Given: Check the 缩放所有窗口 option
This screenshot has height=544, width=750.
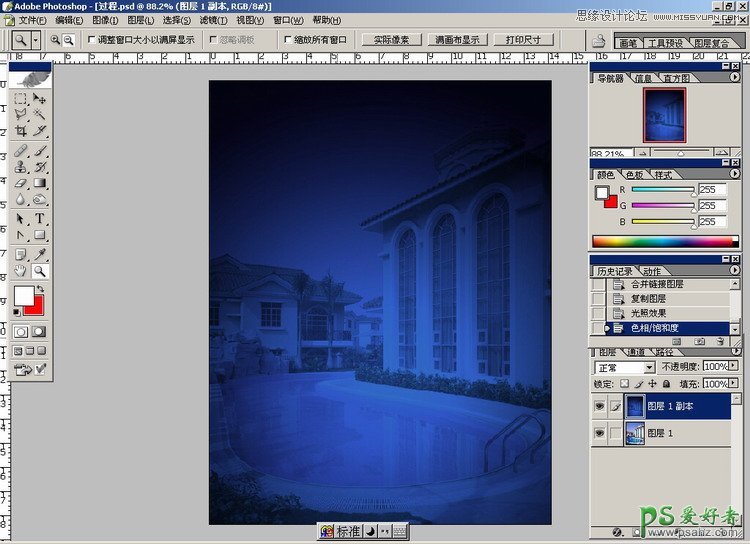Looking at the screenshot, I should pos(288,40).
